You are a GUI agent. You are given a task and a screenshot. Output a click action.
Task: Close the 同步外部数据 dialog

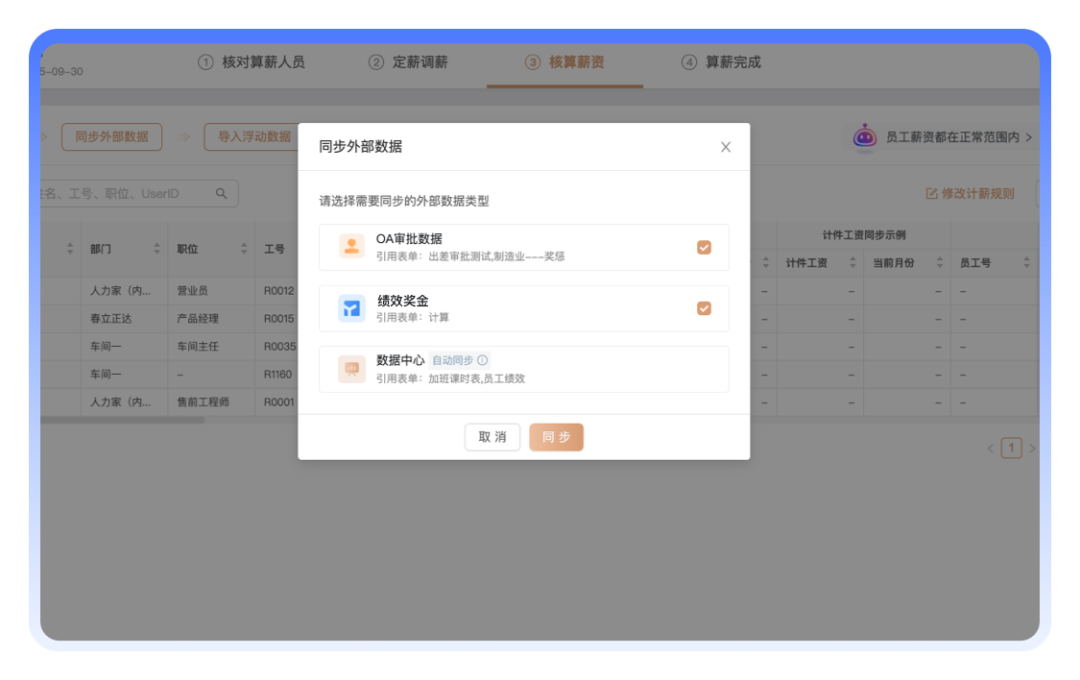coord(726,147)
